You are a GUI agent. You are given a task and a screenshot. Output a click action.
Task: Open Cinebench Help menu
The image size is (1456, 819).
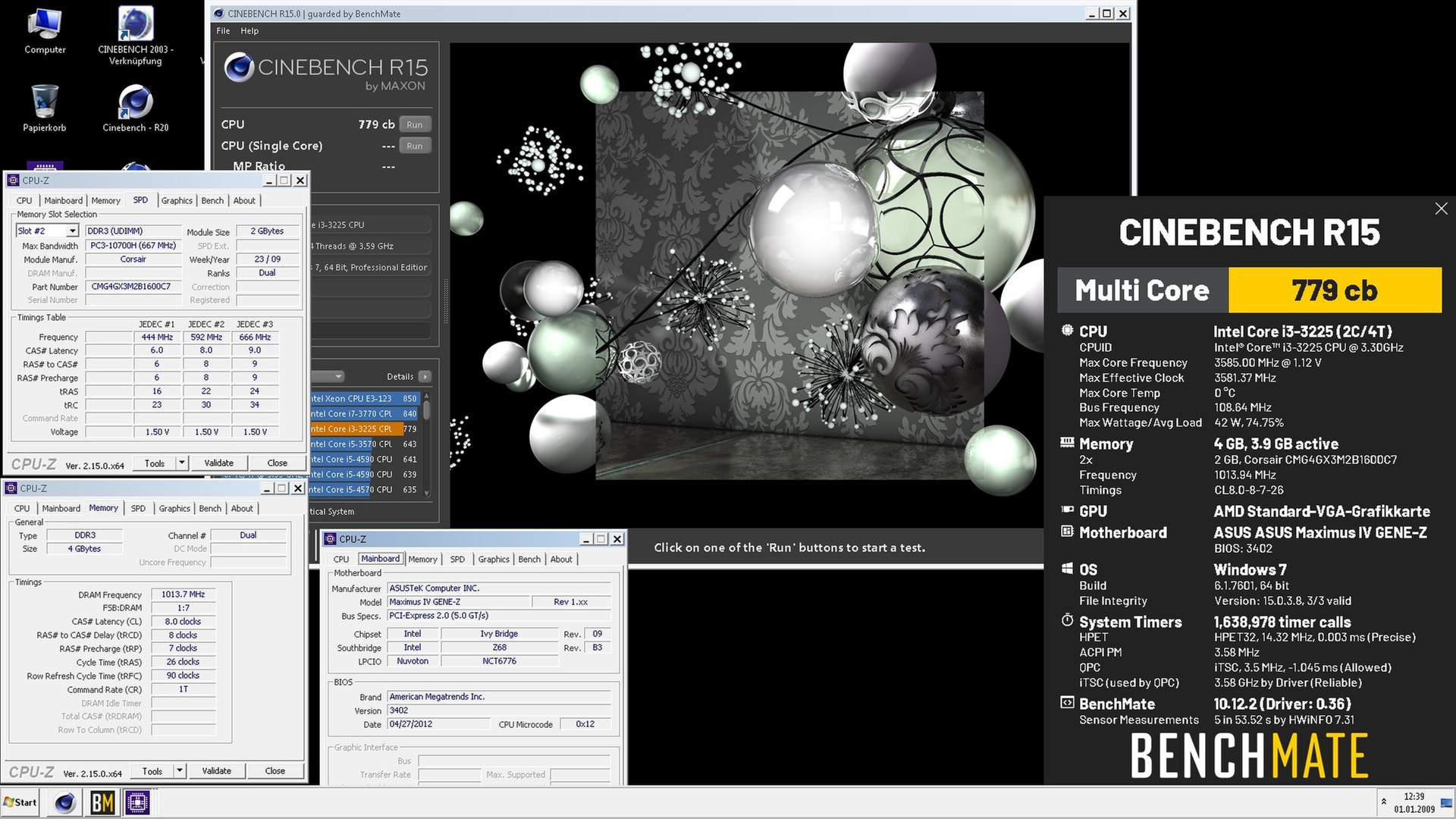click(249, 31)
